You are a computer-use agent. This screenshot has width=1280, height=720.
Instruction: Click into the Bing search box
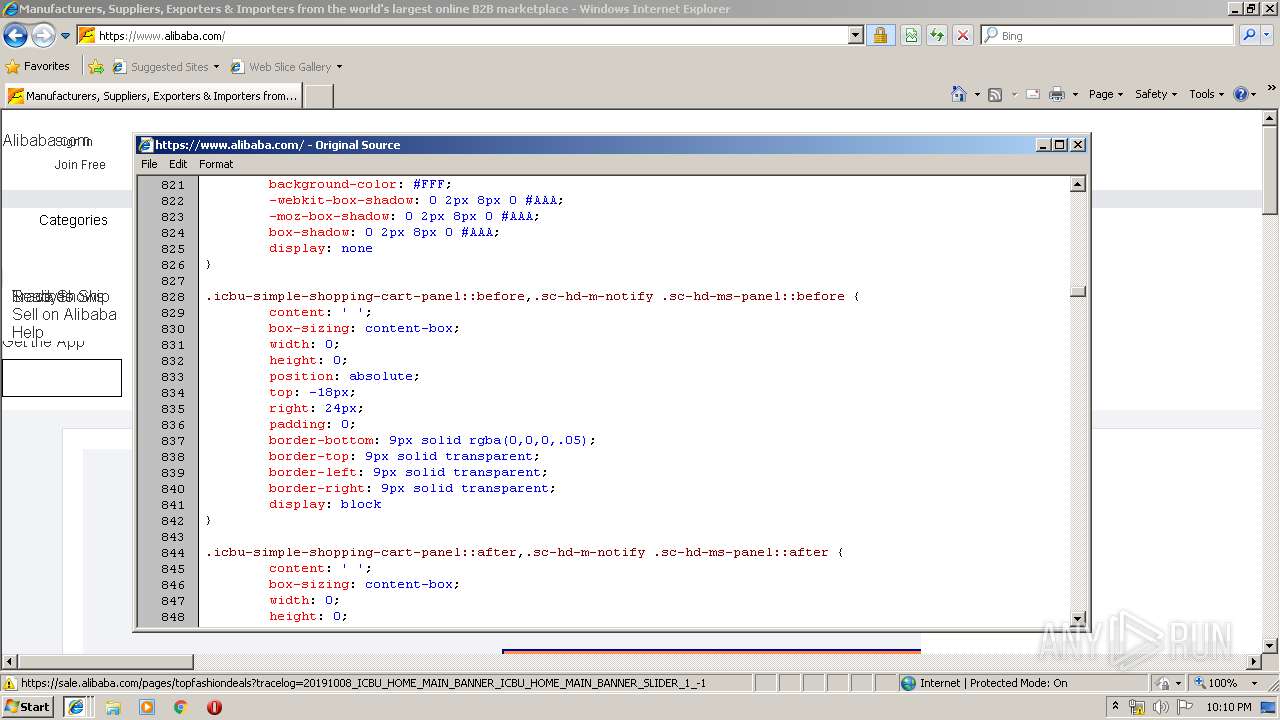[1108, 36]
